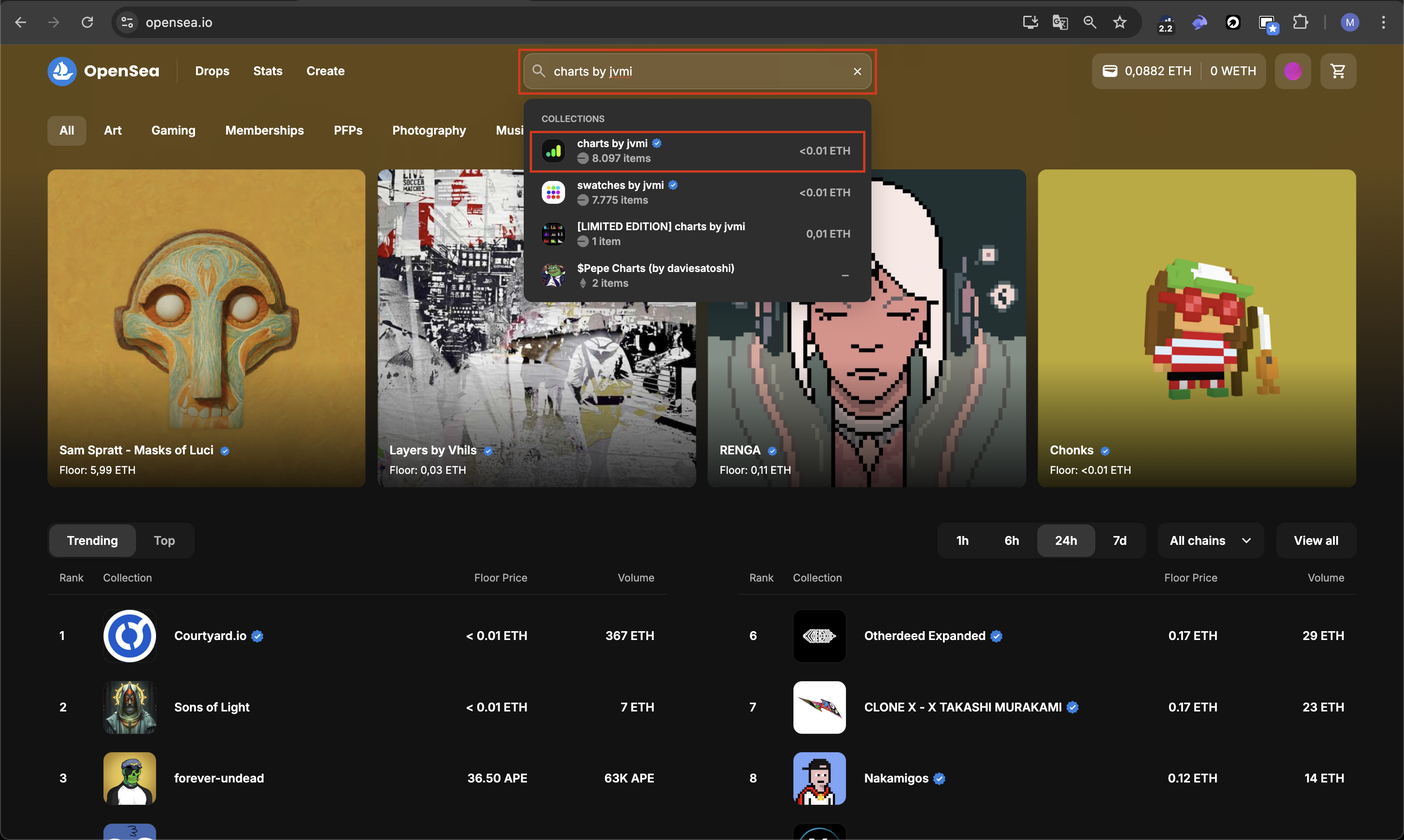Click the charts by jvmi collection icon
This screenshot has width=1404, height=840.
click(553, 151)
